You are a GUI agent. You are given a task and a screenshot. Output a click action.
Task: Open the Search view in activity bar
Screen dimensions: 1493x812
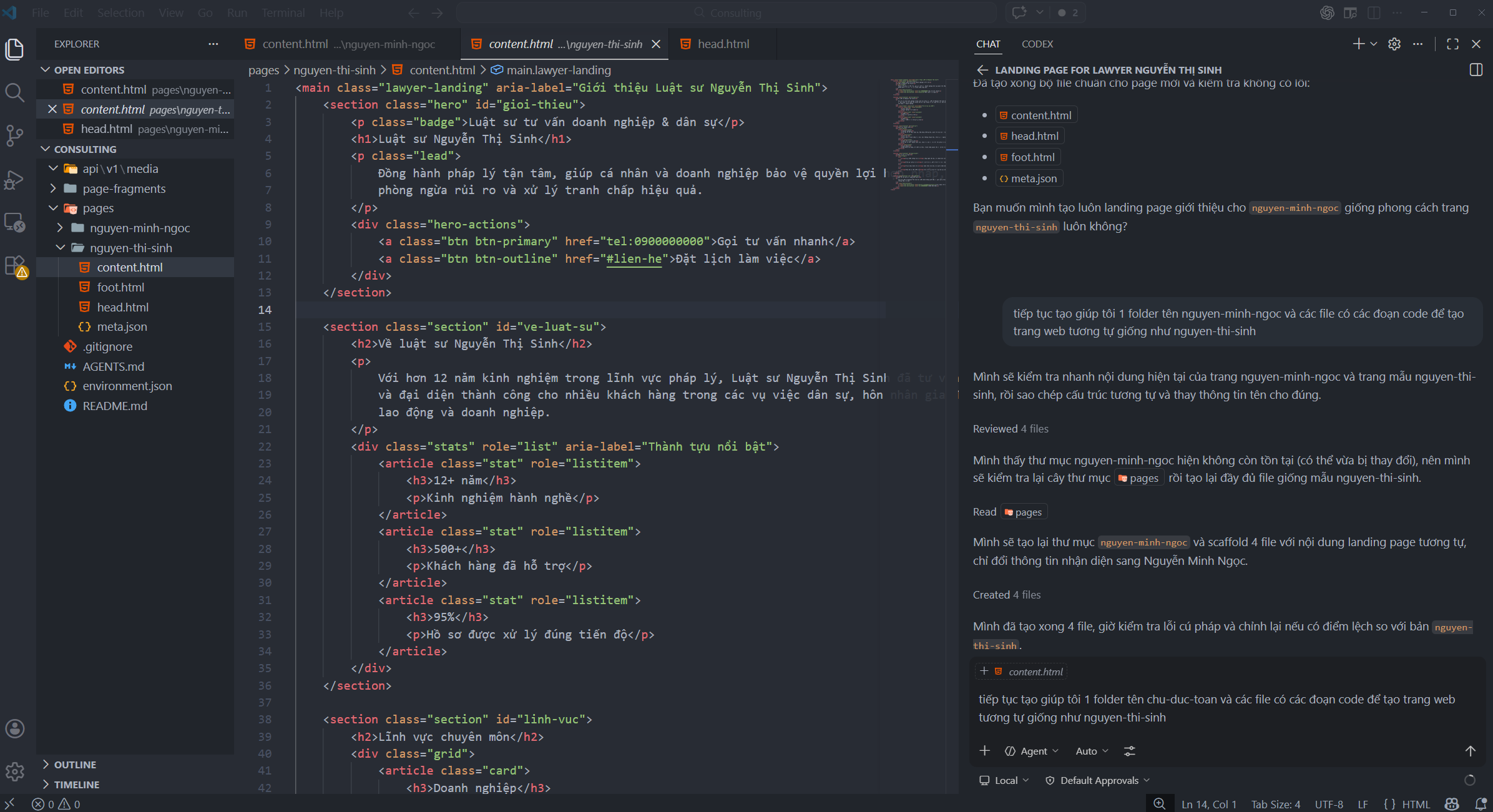pyautogui.click(x=14, y=93)
